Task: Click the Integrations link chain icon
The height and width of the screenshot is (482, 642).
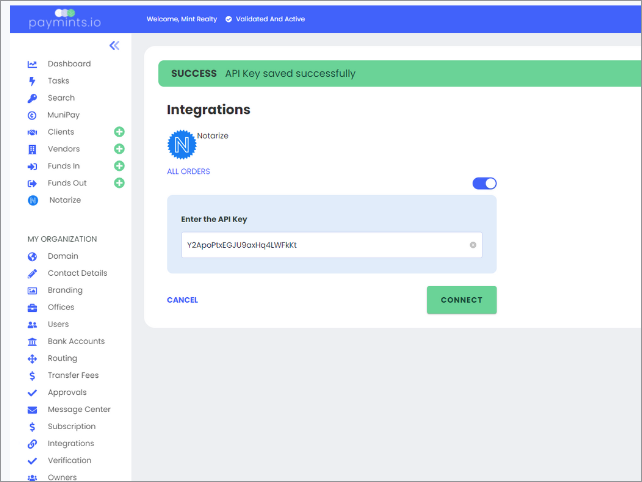Action: (x=32, y=444)
